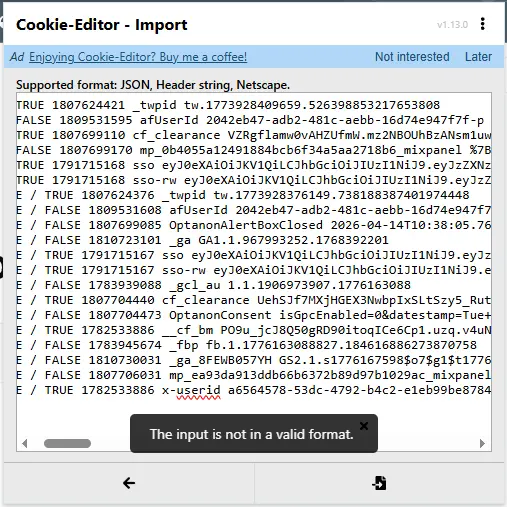The width and height of the screenshot is (507, 507).
Task: Click the _gcl_au cookie line
Action: point(214,285)
